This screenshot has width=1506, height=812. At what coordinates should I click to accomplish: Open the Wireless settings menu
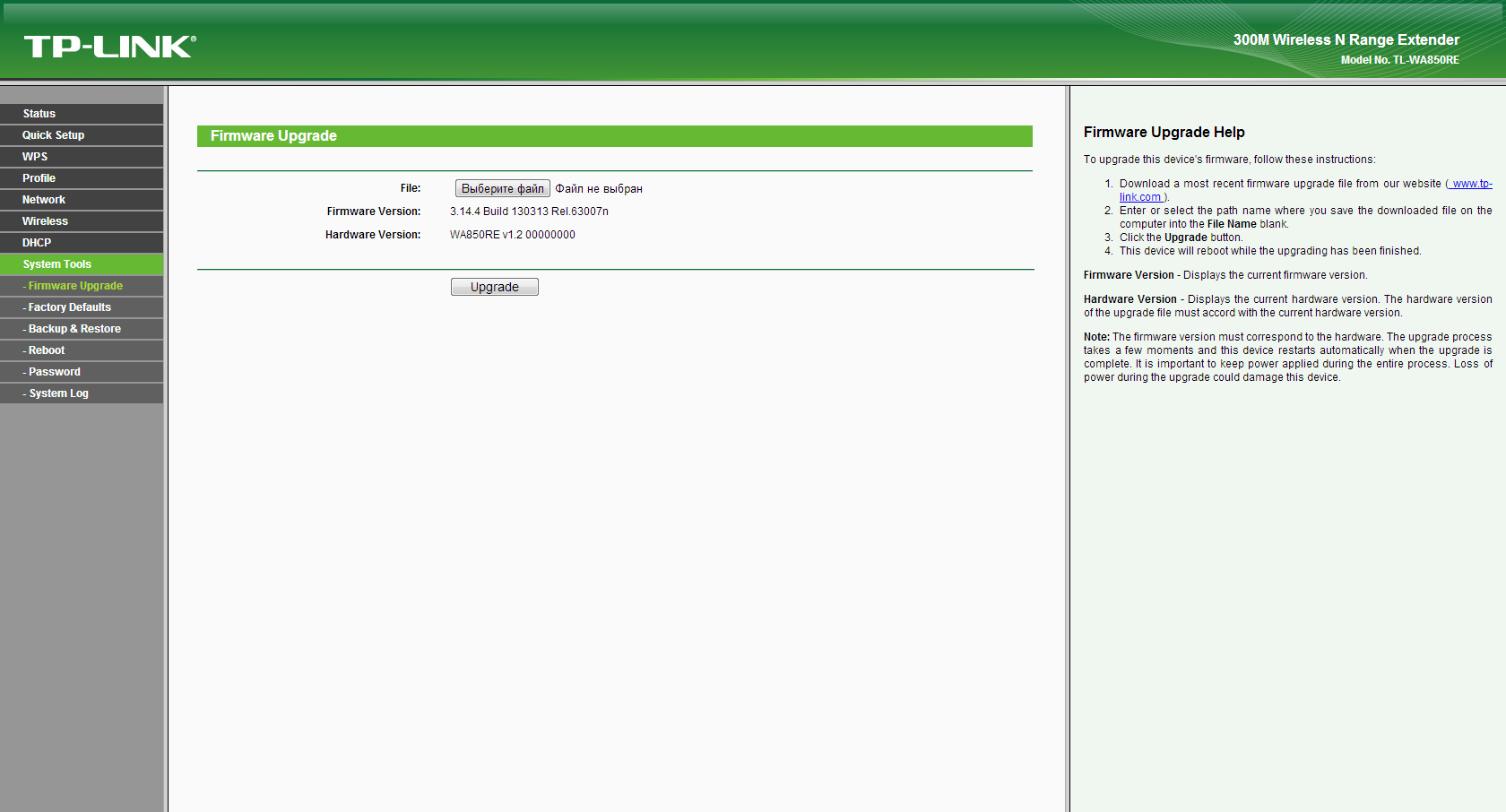[82, 221]
